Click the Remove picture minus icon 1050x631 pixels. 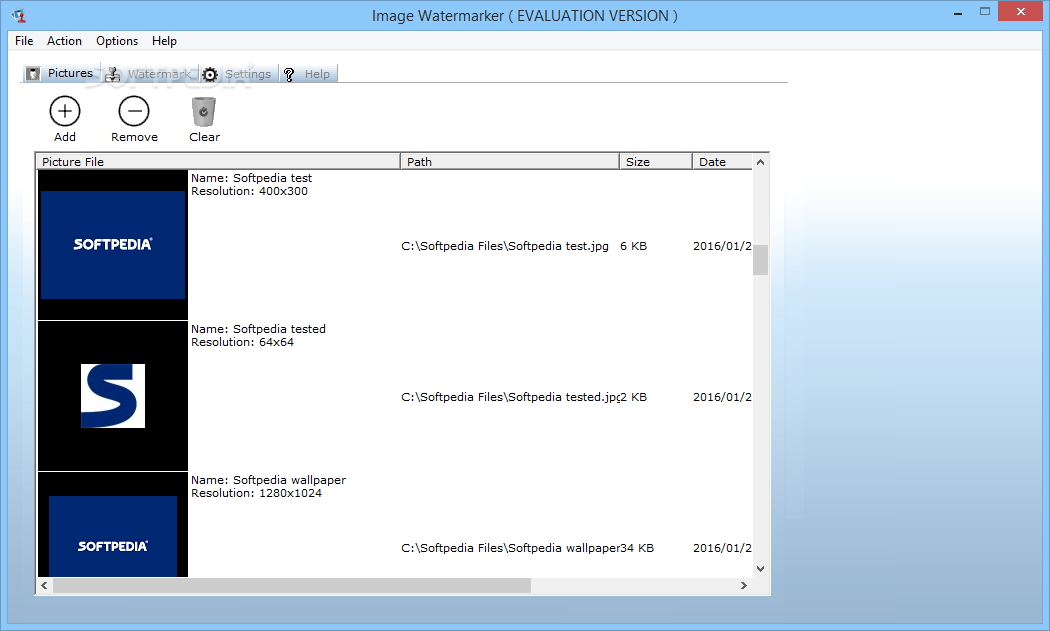[134, 111]
